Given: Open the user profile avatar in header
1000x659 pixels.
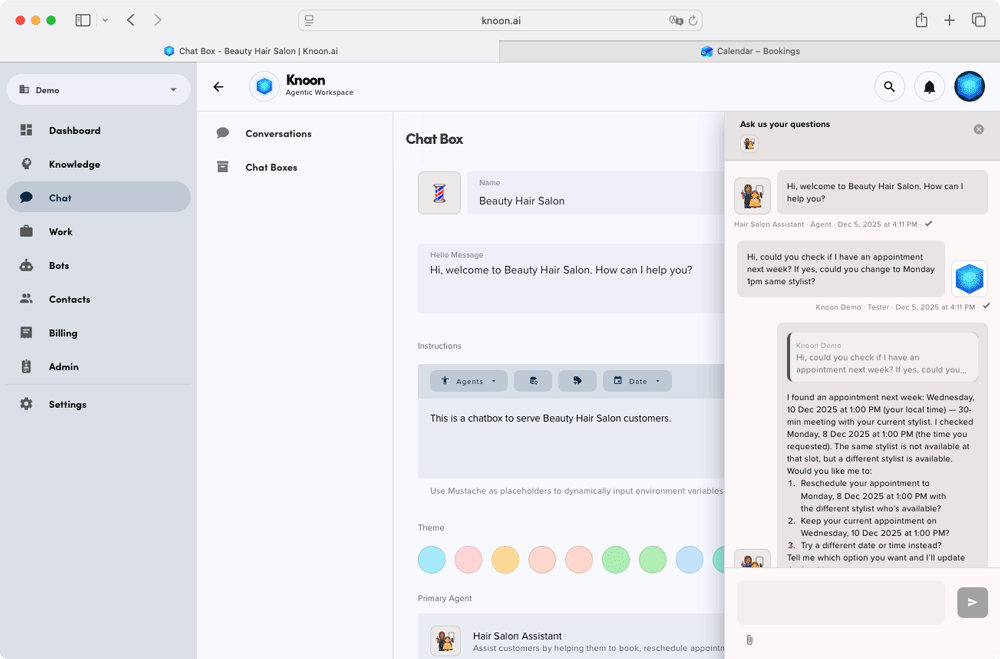Looking at the screenshot, I should point(969,87).
